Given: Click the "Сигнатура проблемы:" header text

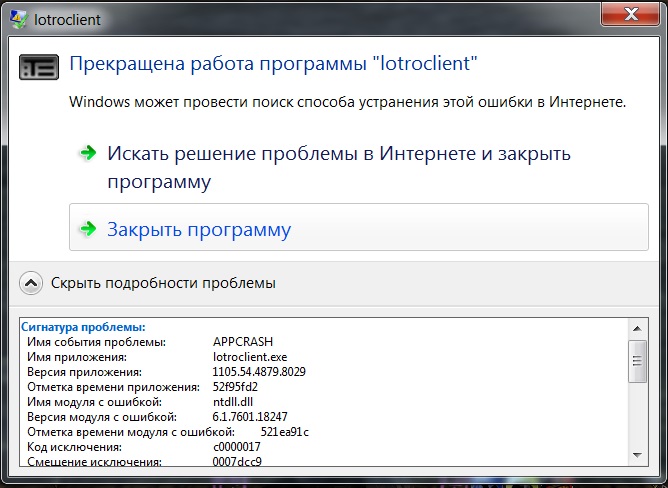Looking at the screenshot, I should coord(84,327).
